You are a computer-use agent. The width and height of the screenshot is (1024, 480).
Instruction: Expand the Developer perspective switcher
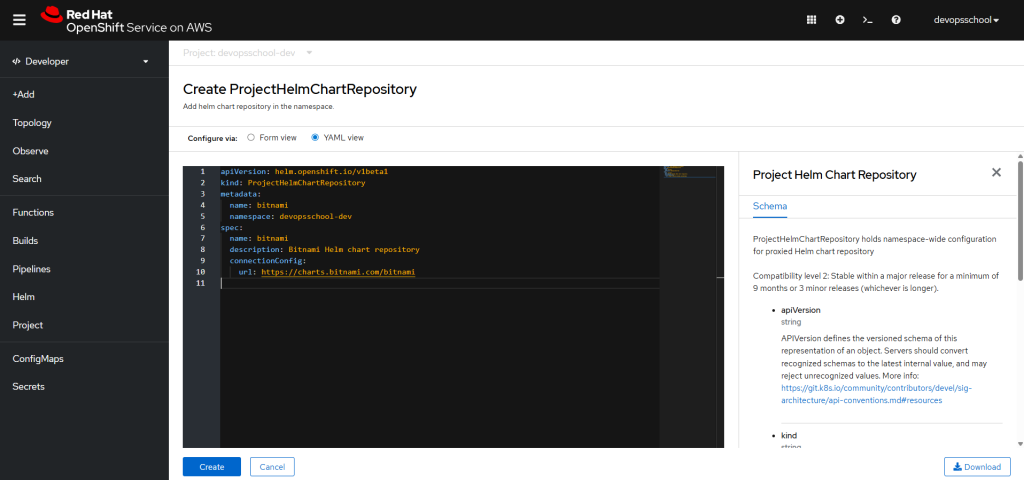coord(80,61)
